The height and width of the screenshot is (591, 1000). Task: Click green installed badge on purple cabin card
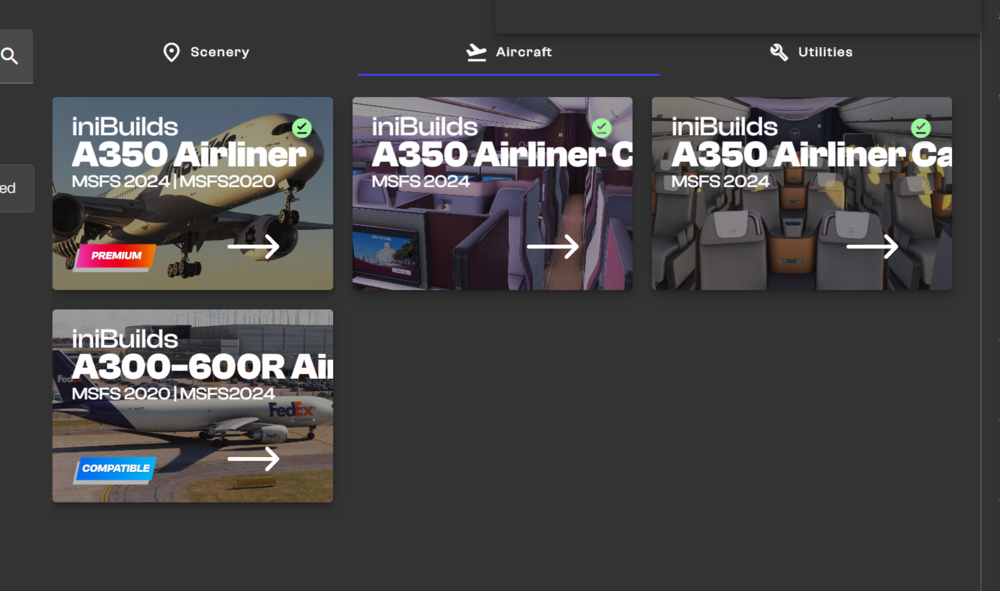[x=601, y=128]
